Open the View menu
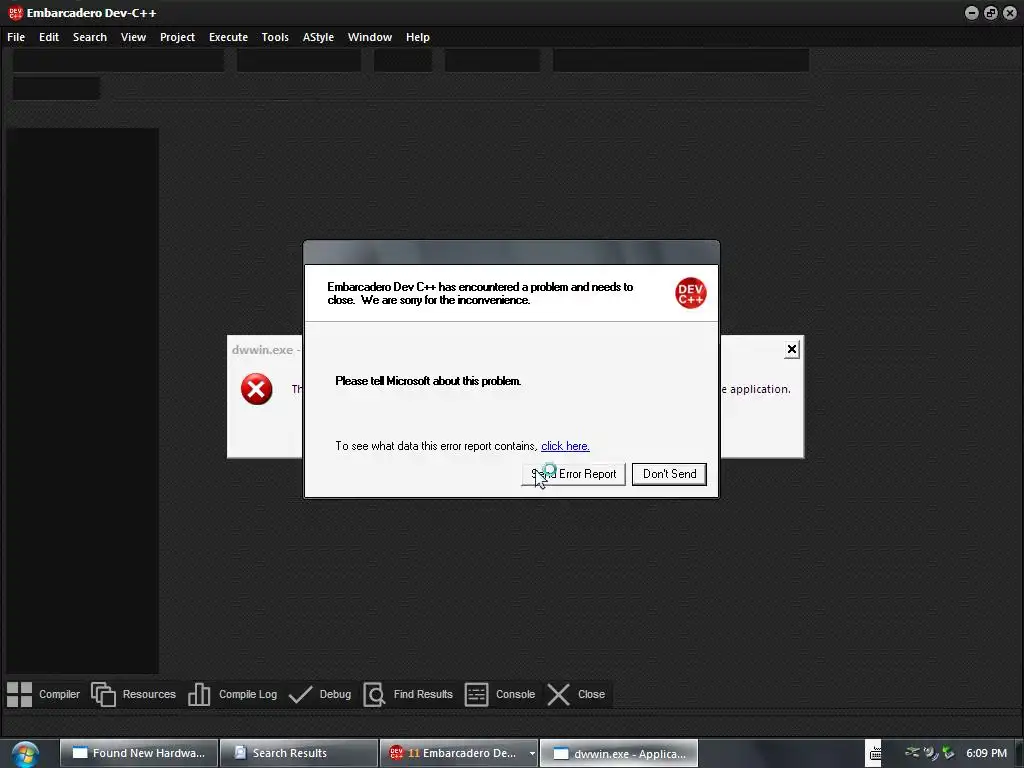Viewport: 1024px width, 768px height. click(133, 37)
